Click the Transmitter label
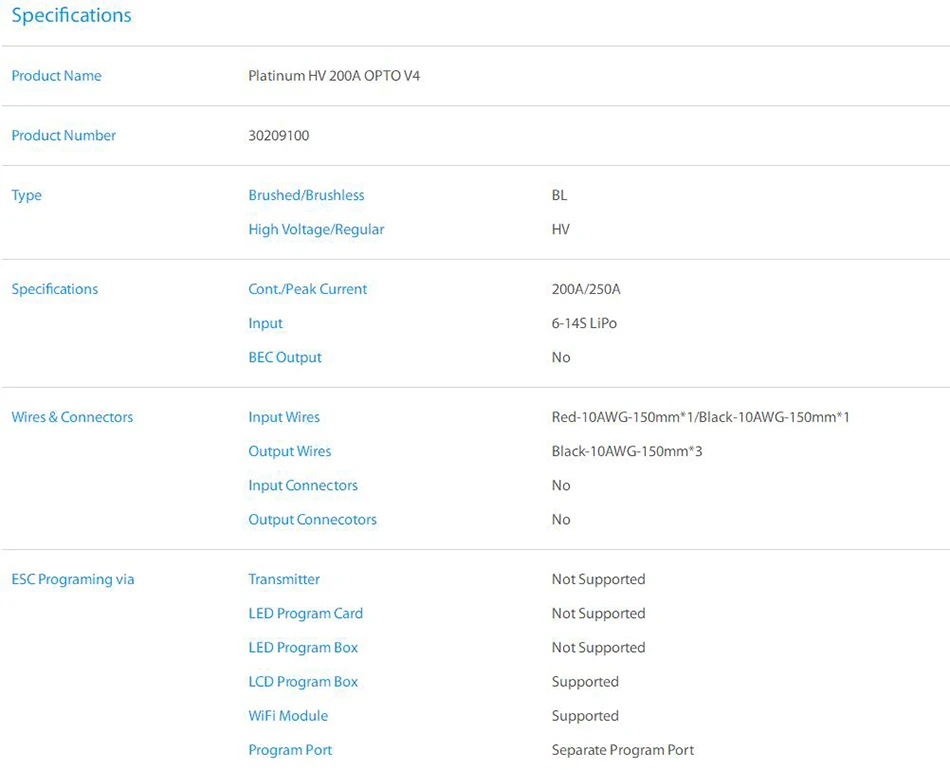The image size is (950, 770). tap(284, 579)
